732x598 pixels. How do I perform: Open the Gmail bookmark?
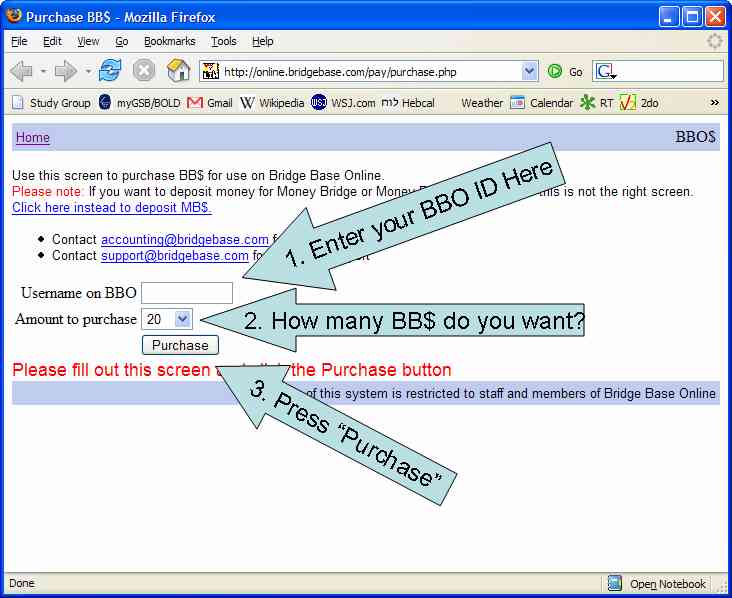point(210,103)
